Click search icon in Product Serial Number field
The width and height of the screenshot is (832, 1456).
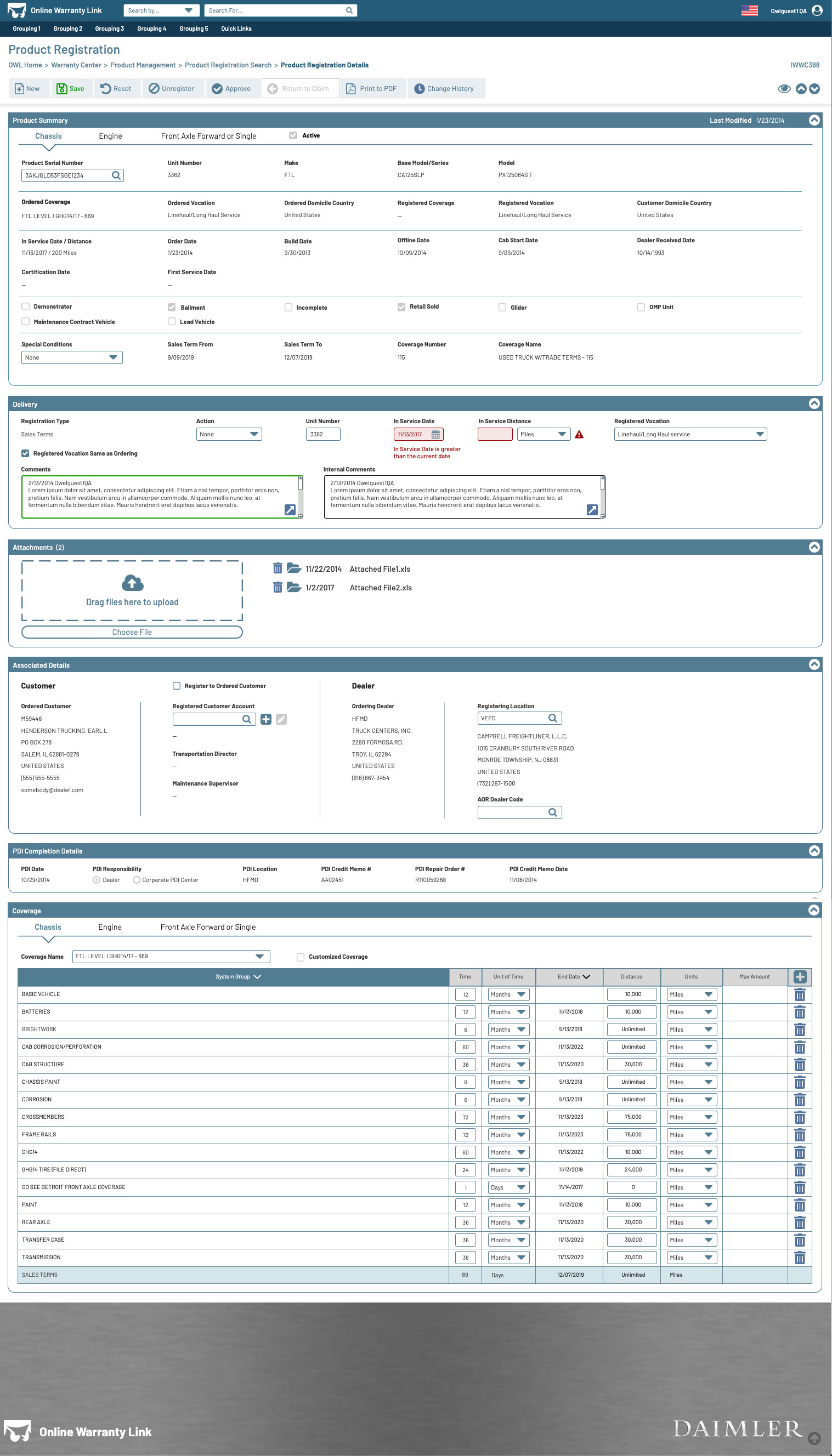[x=116, y=175]
